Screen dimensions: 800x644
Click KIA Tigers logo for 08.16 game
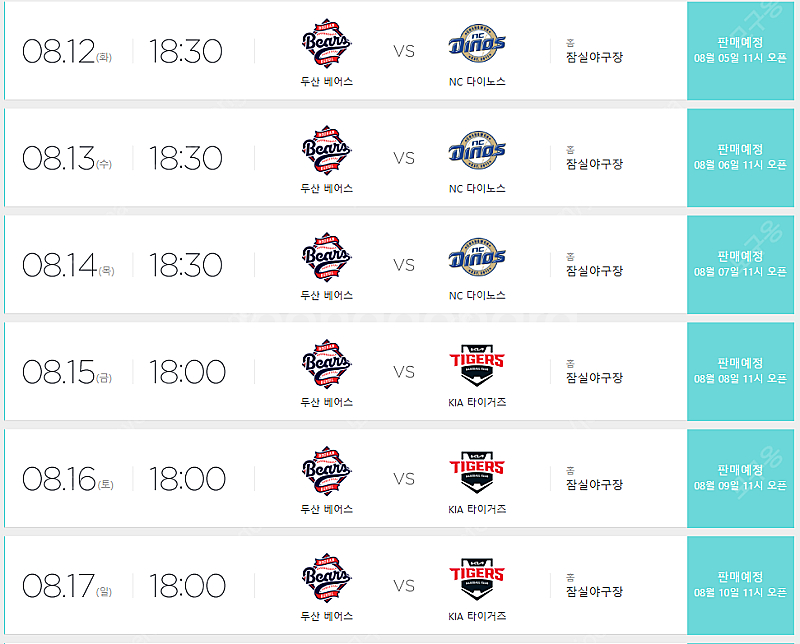(x=477, y=471)
